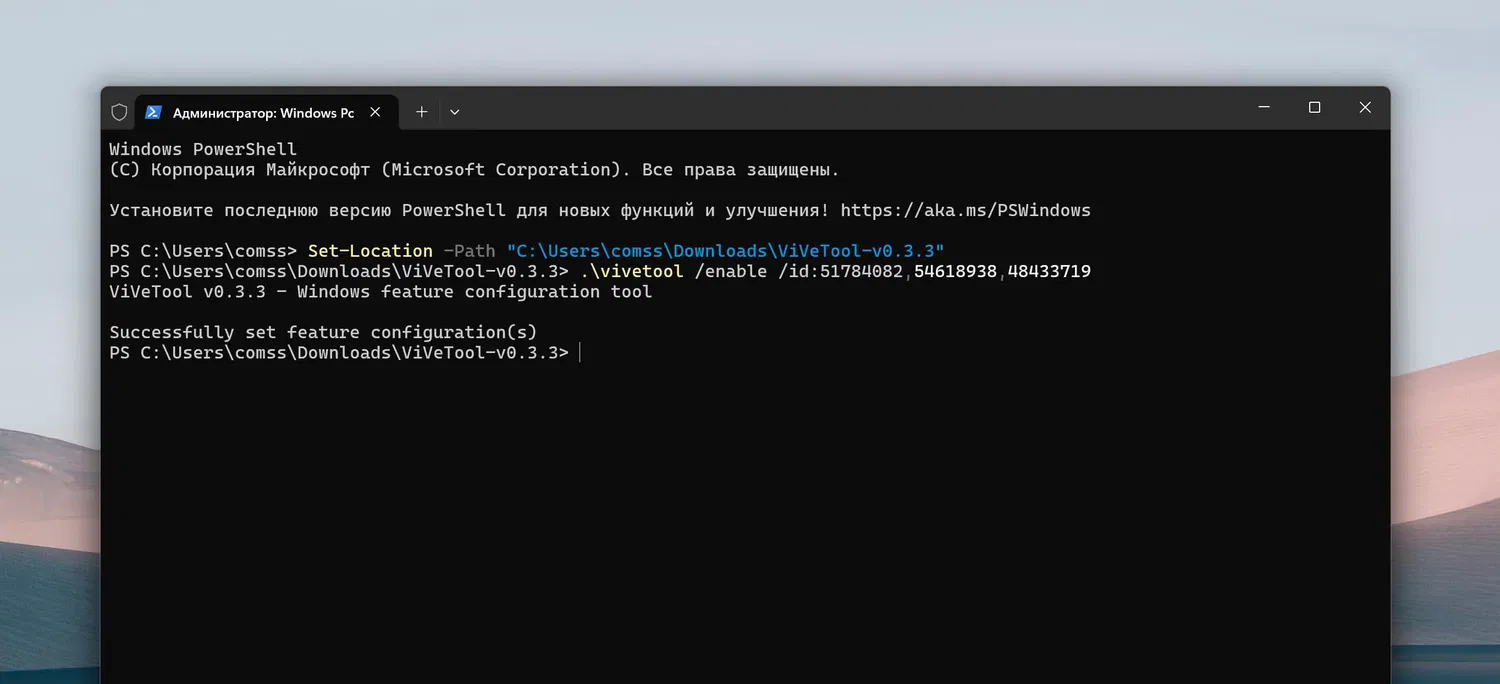Minimize the Terminal window

coord(1264,108)
